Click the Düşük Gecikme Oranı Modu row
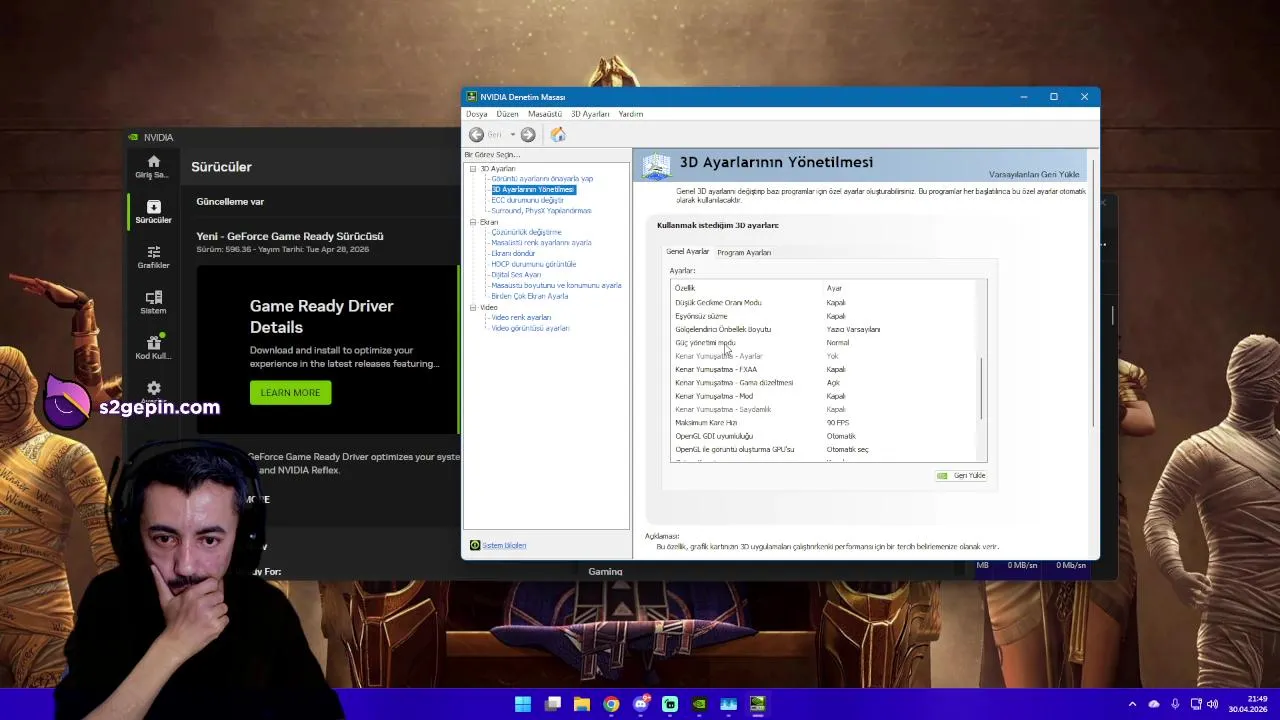The image size is (1280, 720). pos(823,302)
